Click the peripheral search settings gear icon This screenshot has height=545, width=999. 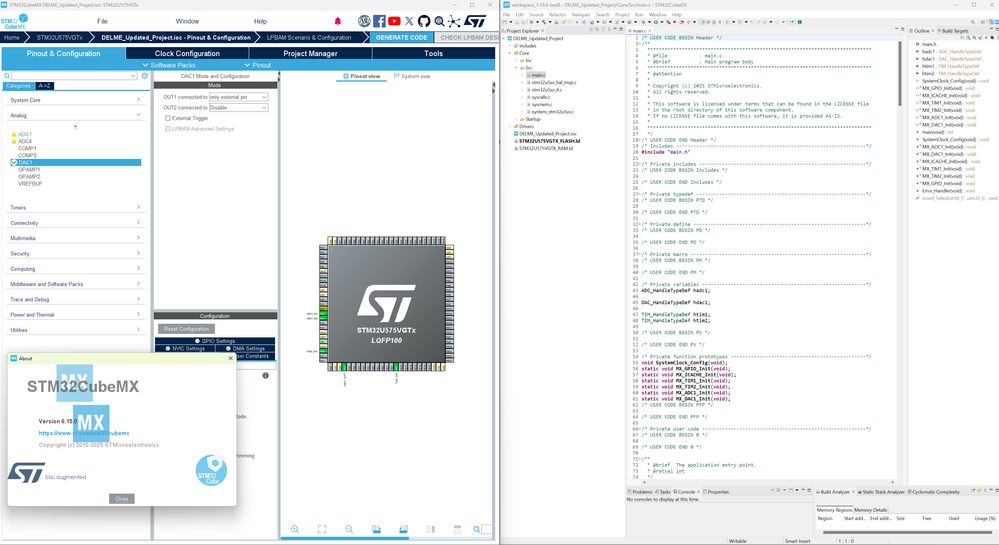point(145,76)
